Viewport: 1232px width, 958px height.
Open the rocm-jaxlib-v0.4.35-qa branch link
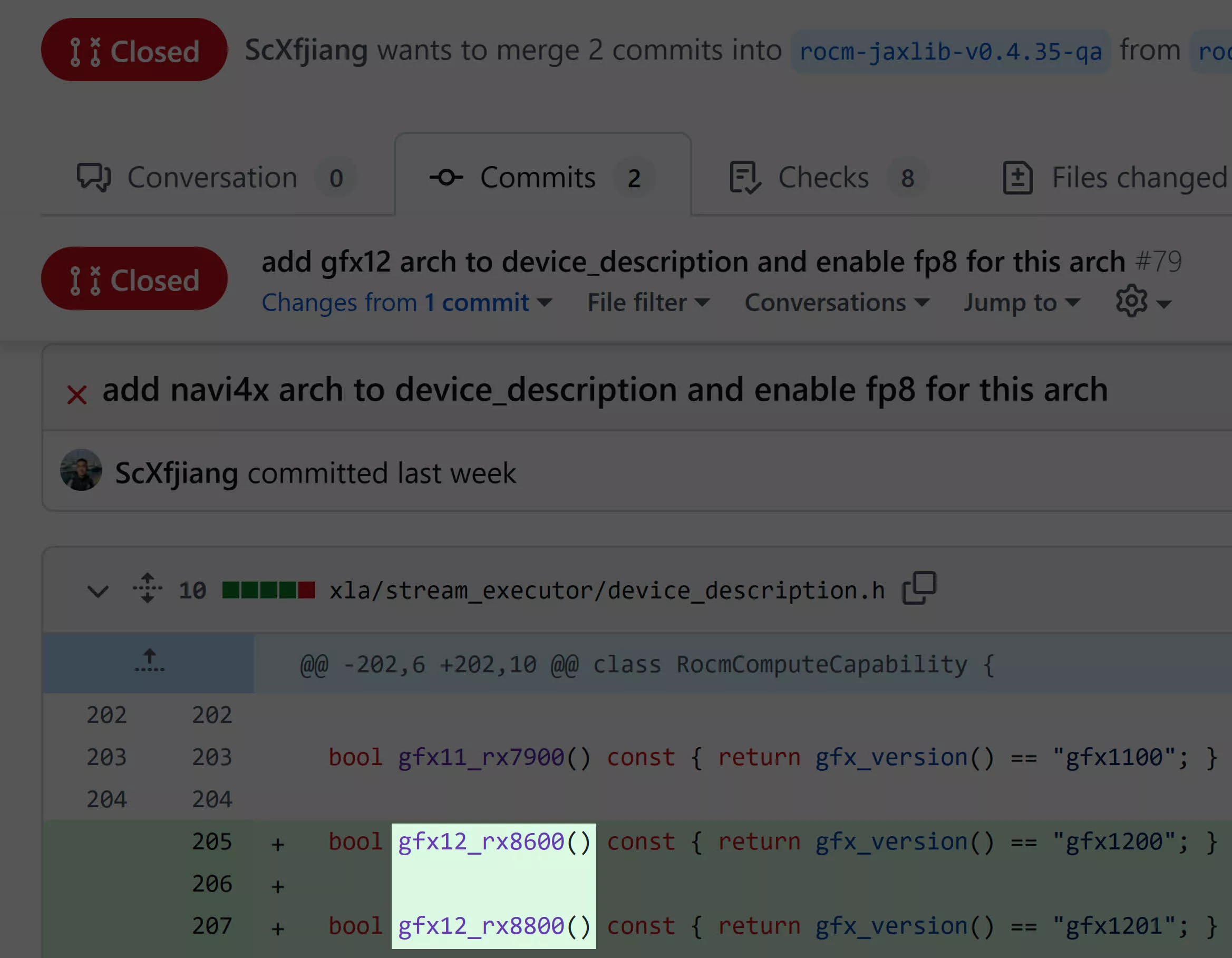tap(950, 52)
